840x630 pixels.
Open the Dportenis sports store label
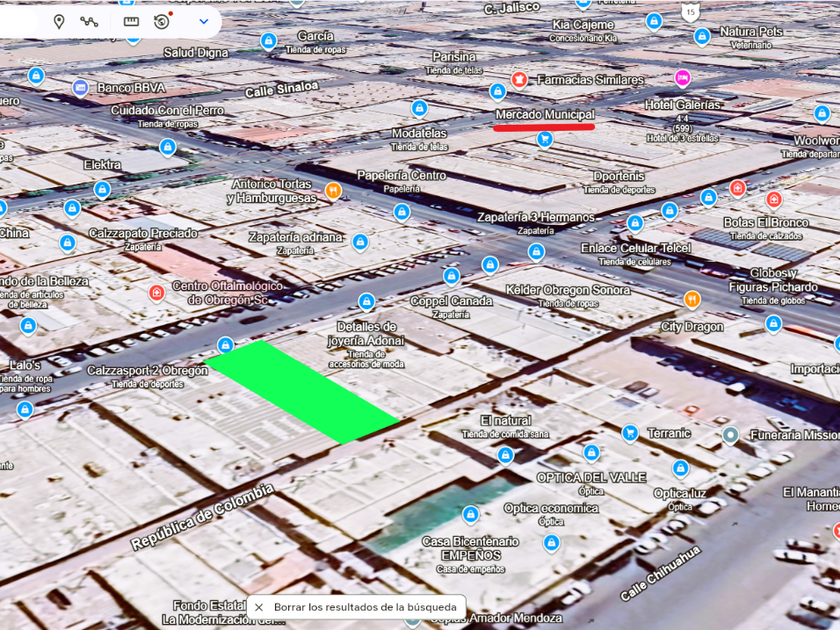pyautogui.click(x=619, y=176)
